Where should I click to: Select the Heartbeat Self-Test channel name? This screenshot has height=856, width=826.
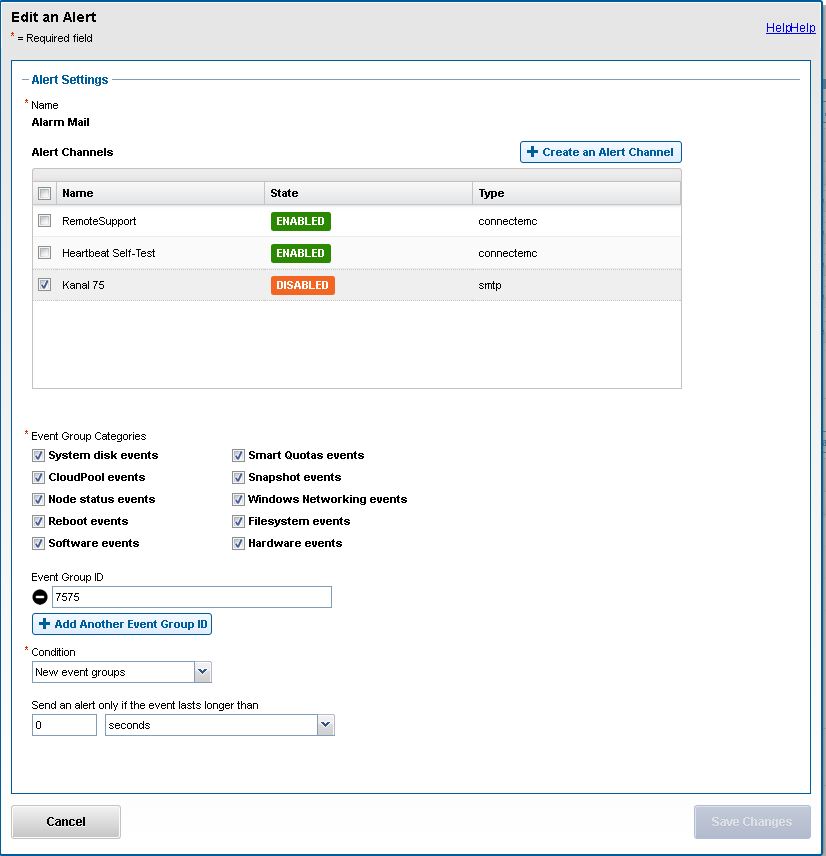pyautogui.click(x=109, y=253)
